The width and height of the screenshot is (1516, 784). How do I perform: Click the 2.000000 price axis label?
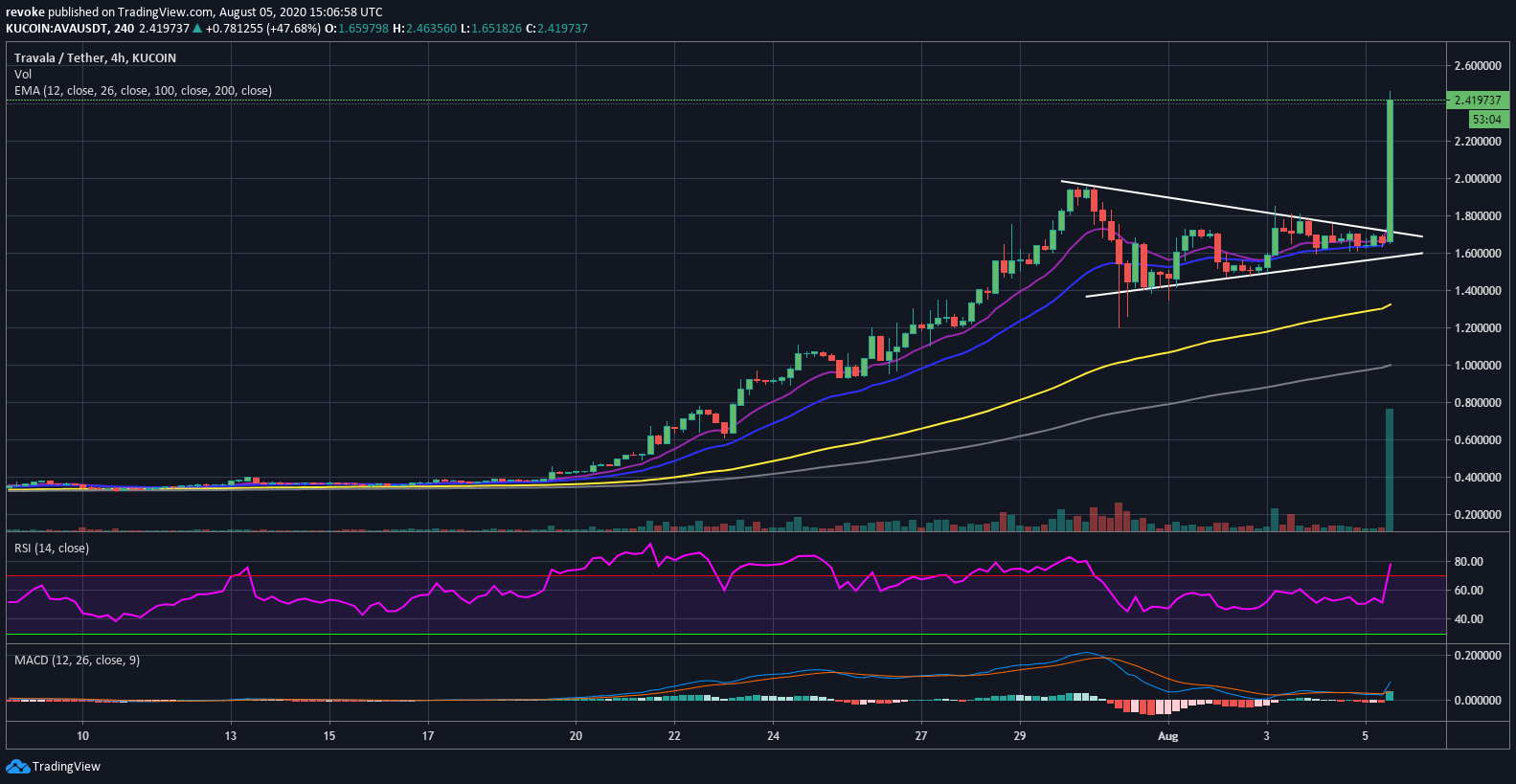(x=1478, y=178)
